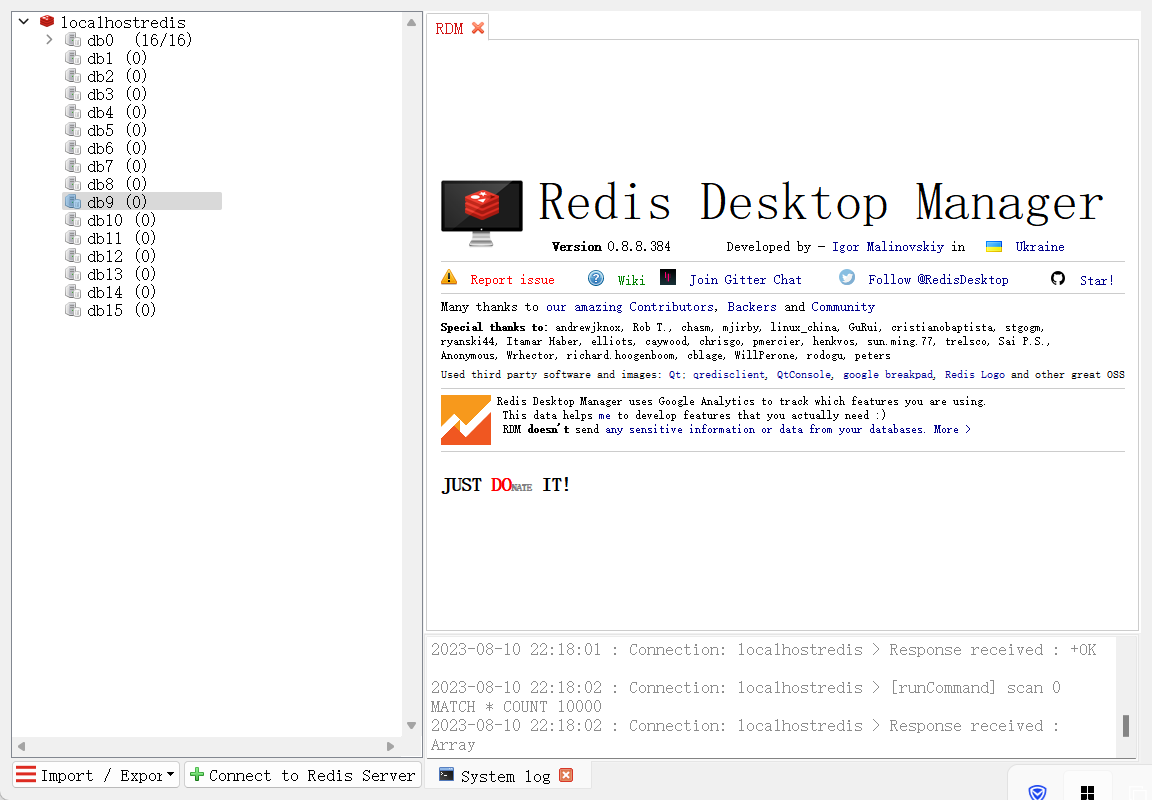Click the tree panel scroll down arrow

(411, 726)
